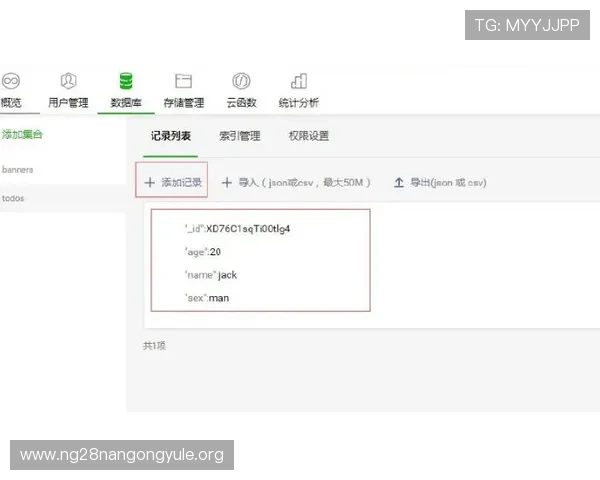Image resolution: width=600 pixels, height=480 pixels.
Task: Click the 添加记录 button
Action: [171, 180]
